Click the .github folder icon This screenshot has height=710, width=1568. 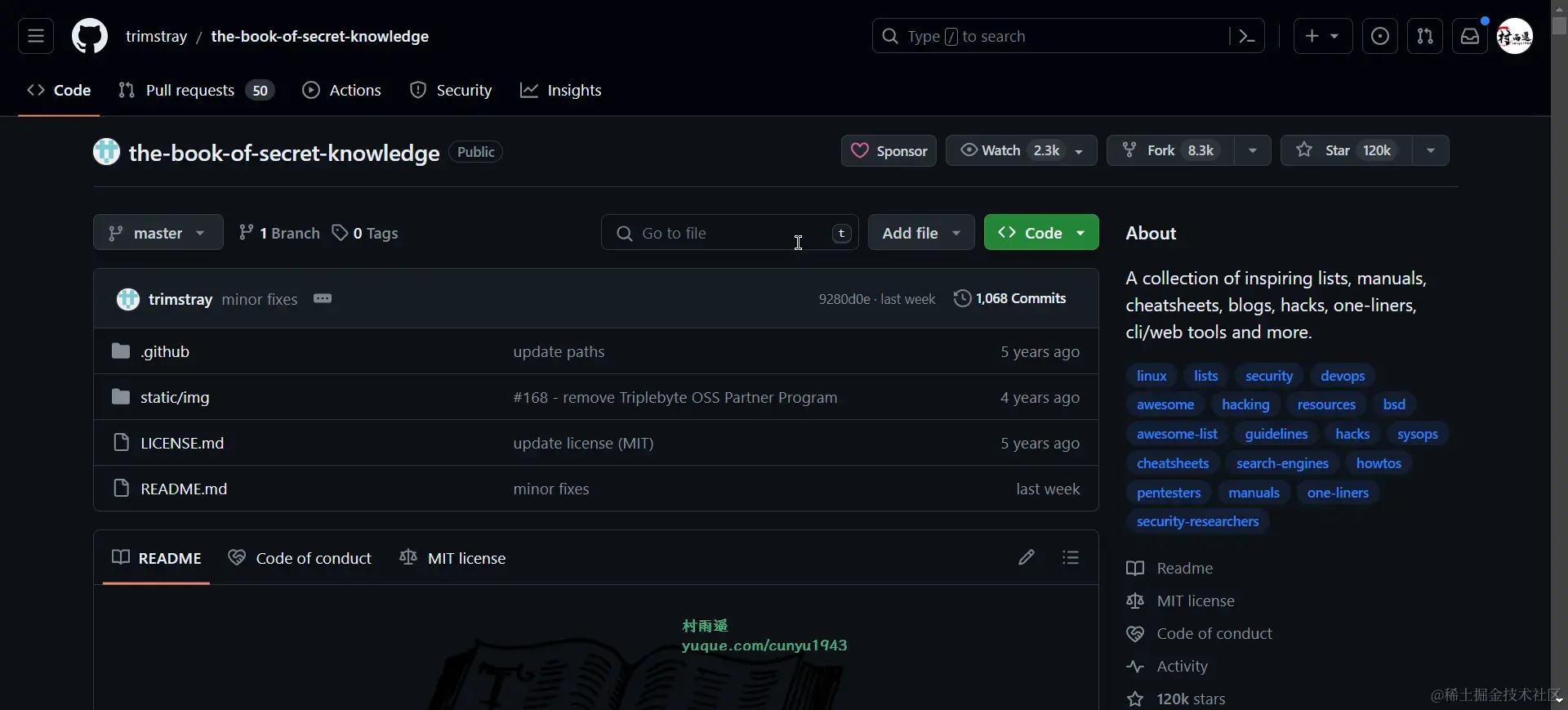point(121,351)
